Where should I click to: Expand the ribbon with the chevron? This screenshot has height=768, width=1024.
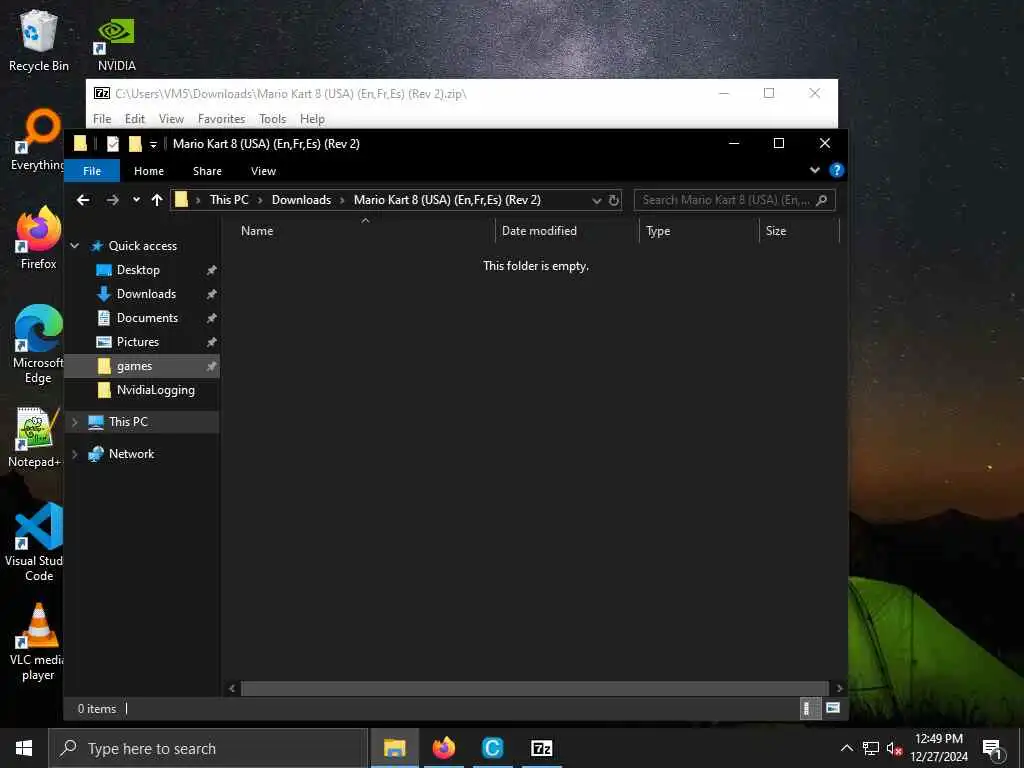pyautogui.click(x=814, y=170)
